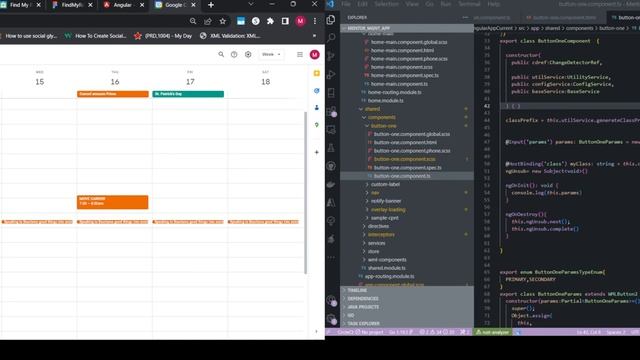The image size is (640, 360).
Task: Open Google account avatar in Calendar
Action: click(x=314, y=54)
